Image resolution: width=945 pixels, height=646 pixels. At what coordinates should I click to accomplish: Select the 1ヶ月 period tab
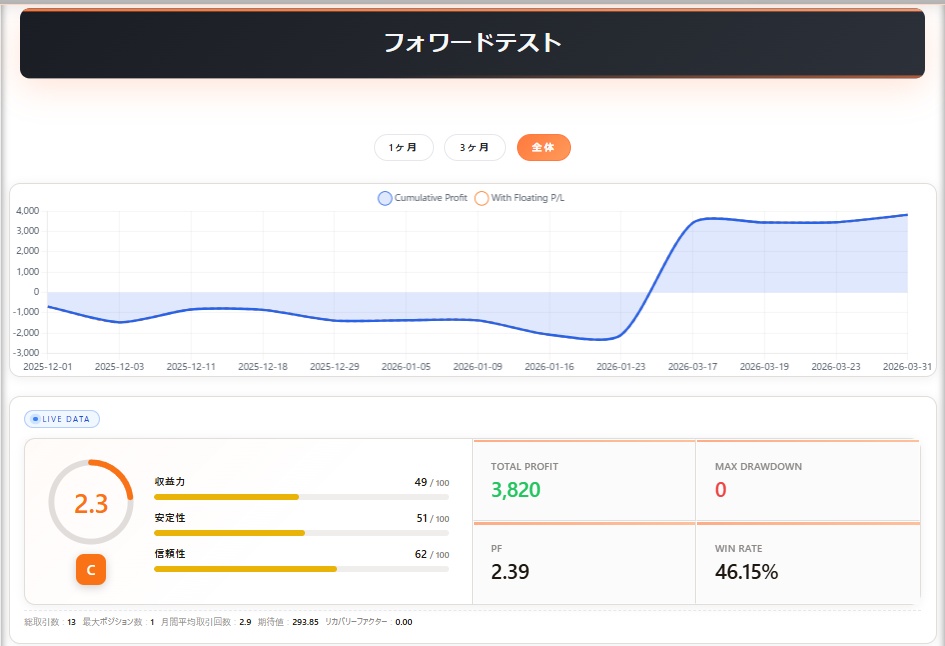point(403,147)
